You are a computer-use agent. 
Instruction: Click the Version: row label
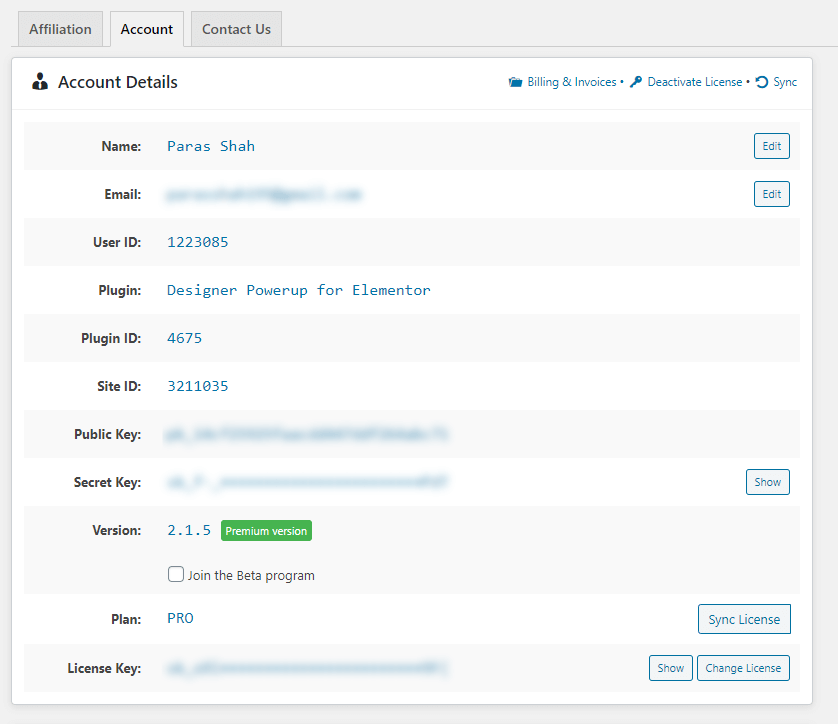[117, 531]
